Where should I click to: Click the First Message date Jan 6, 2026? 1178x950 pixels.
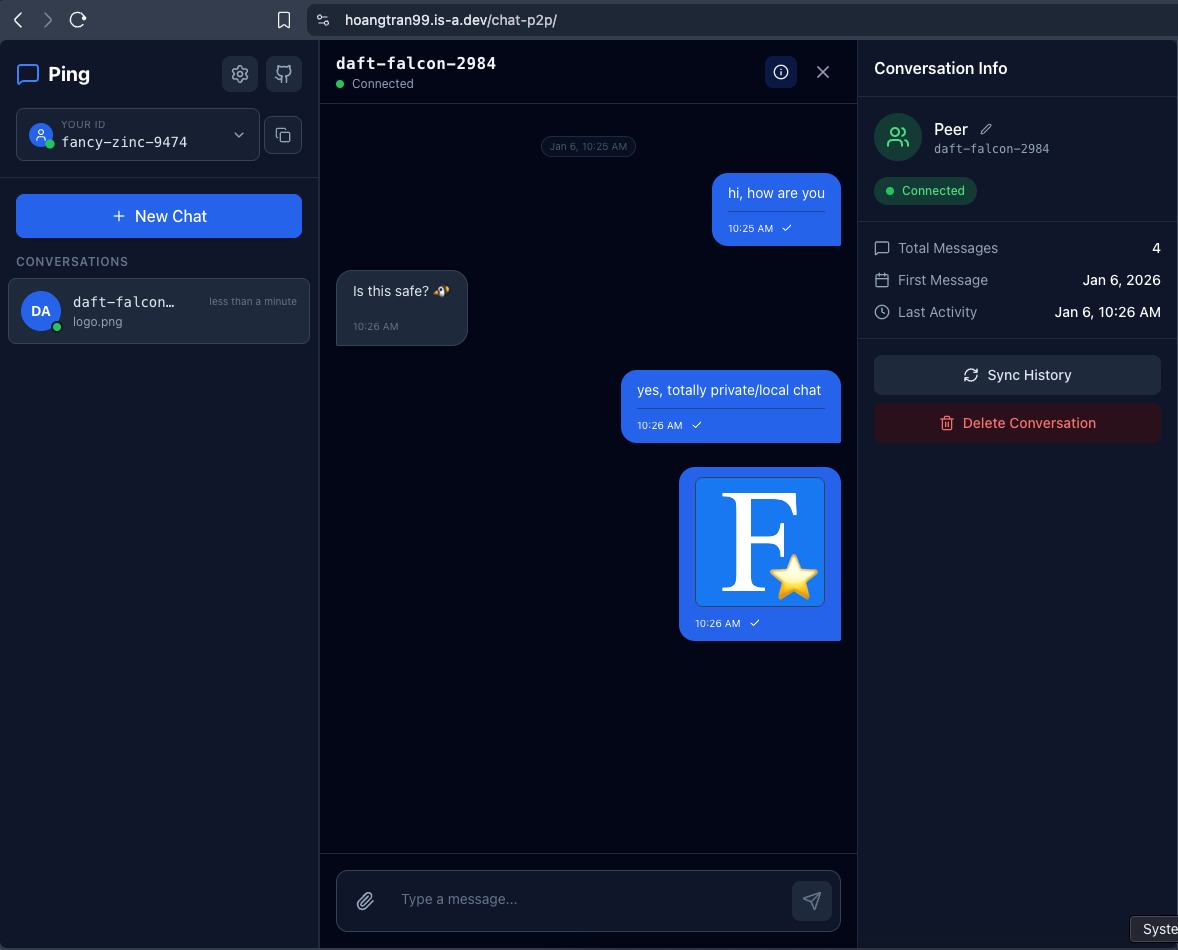[x=1121, y=280]
